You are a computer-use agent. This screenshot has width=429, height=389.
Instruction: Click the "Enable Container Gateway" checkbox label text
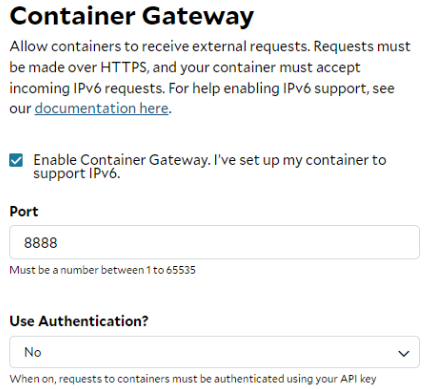click(x=122, y=160)
